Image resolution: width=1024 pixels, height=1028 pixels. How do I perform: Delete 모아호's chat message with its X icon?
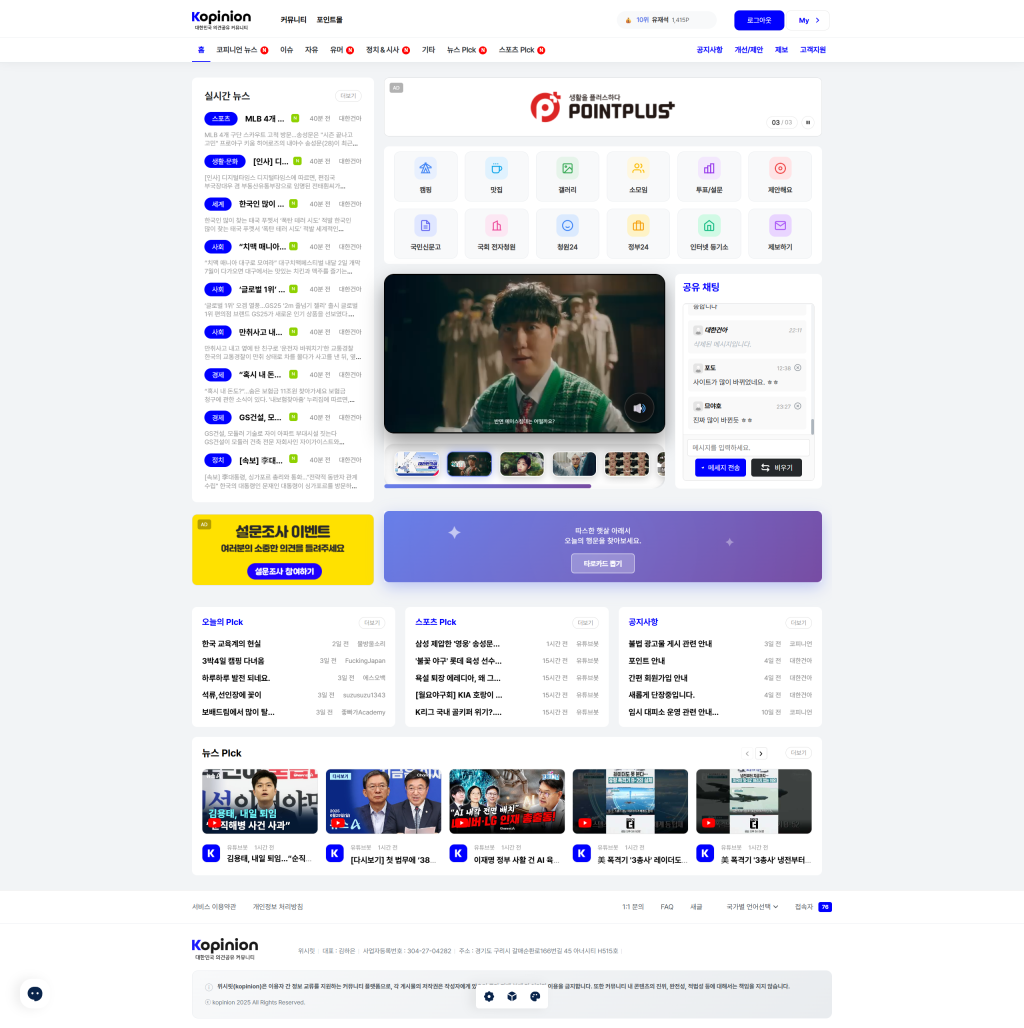[x=798, y=406]
